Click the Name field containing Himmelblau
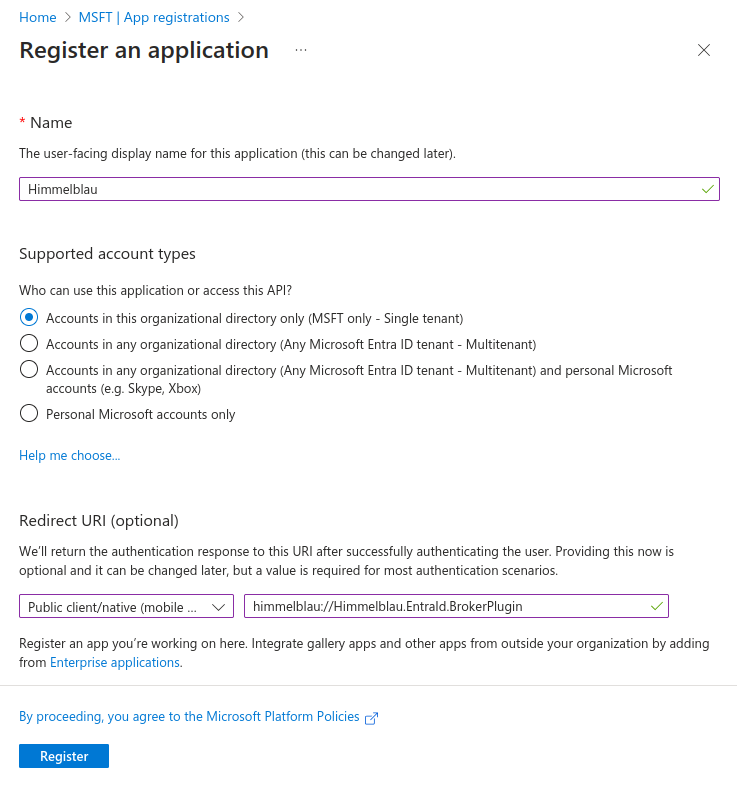The height and width of the screenshot is (787, 737). click(370, 189)
